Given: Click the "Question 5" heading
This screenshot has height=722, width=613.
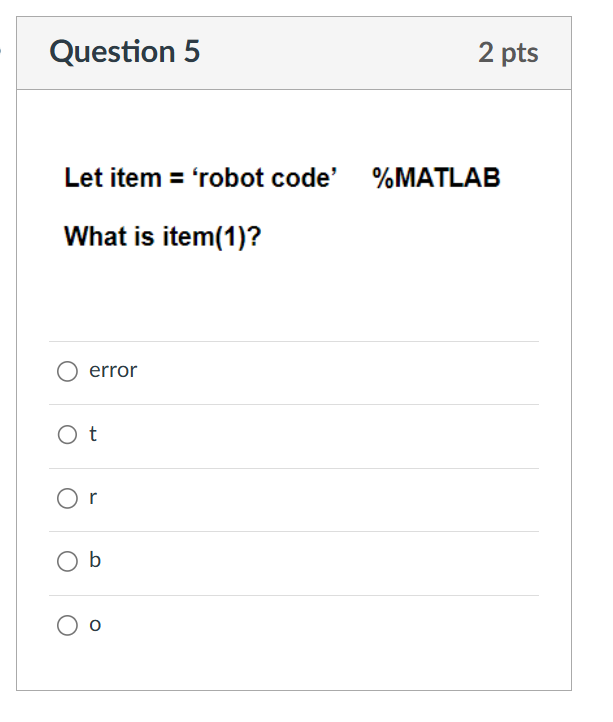Looking at the screenshot, I should point(125,52).
